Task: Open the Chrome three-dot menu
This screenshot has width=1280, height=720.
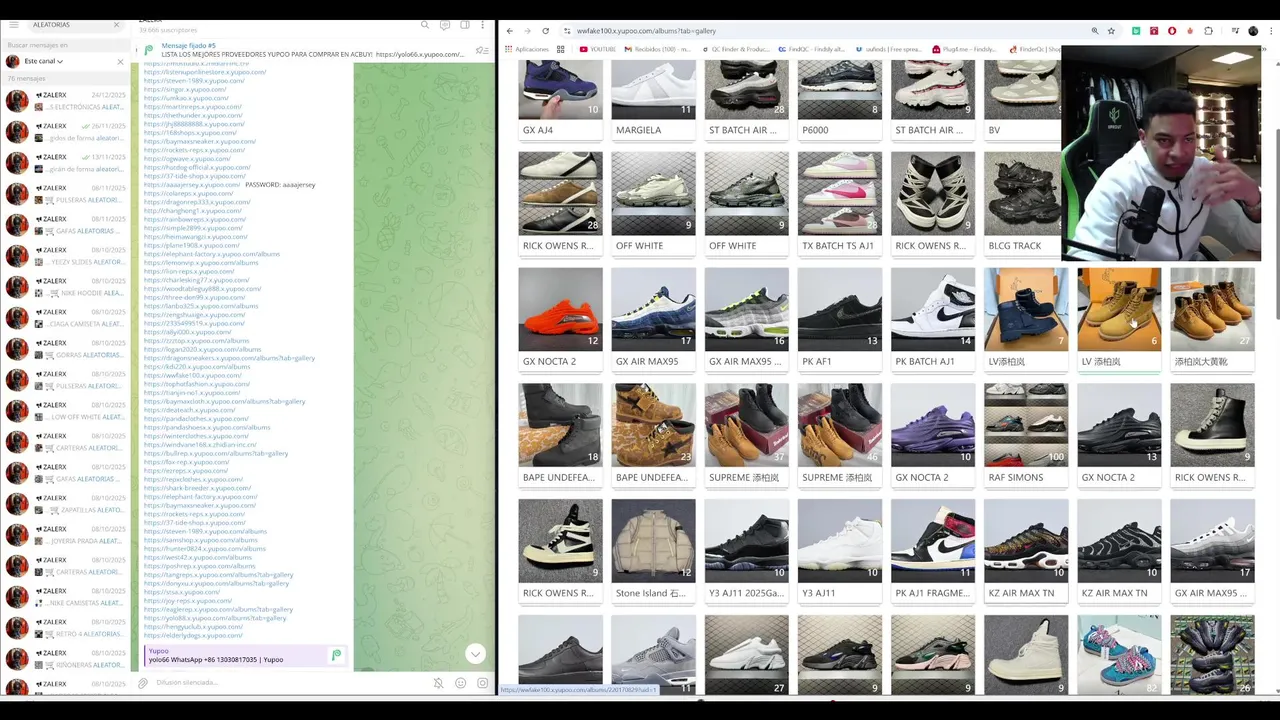Action: [1271, 31]
